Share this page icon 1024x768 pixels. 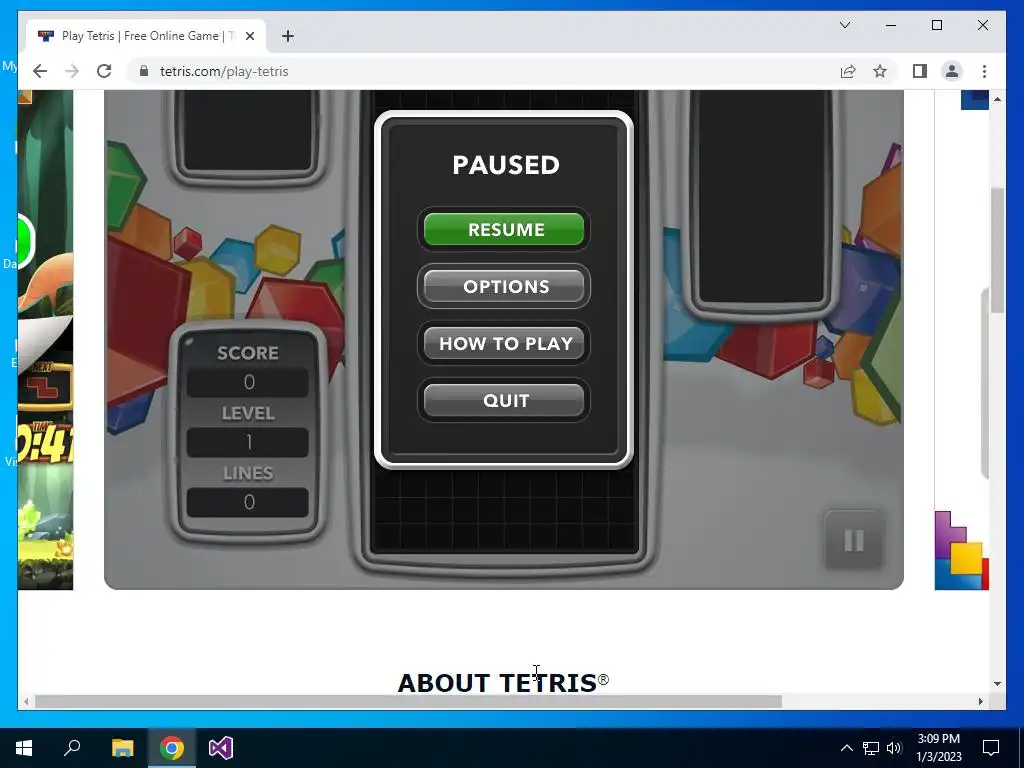point(848,71)
